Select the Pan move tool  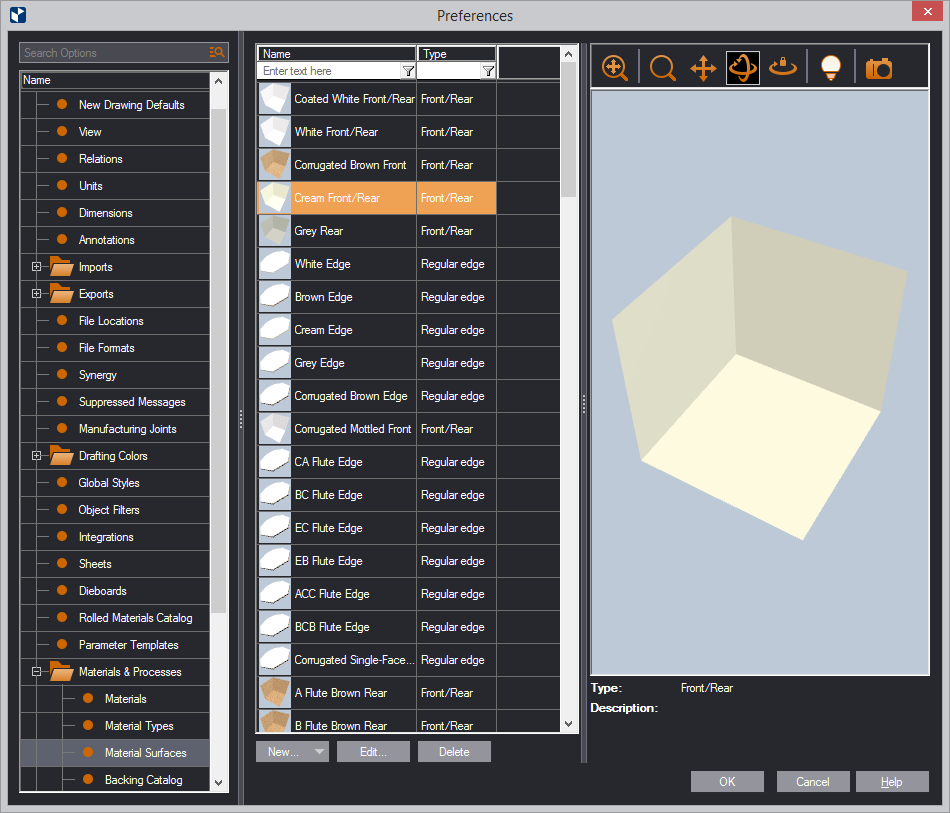pyautogui.click(x=703, y=67)
